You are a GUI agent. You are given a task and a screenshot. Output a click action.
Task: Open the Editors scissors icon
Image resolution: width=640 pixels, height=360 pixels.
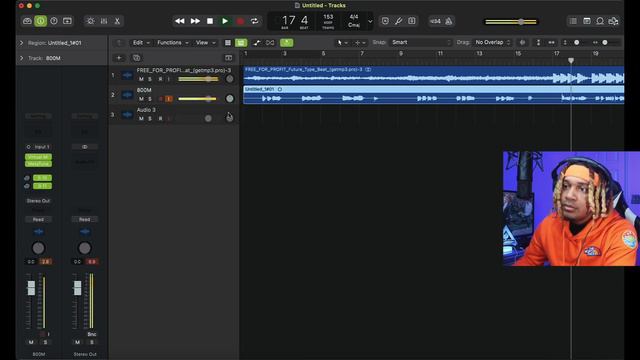pos(117,21)
